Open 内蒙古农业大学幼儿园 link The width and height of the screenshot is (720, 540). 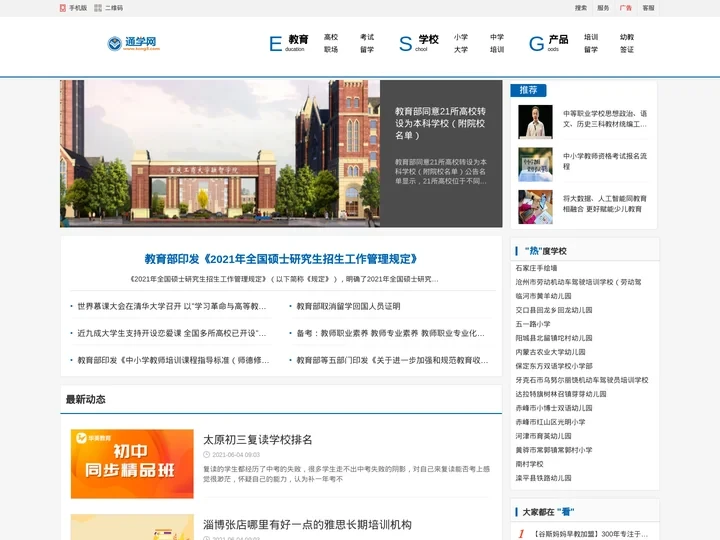[x=550, y=352]
